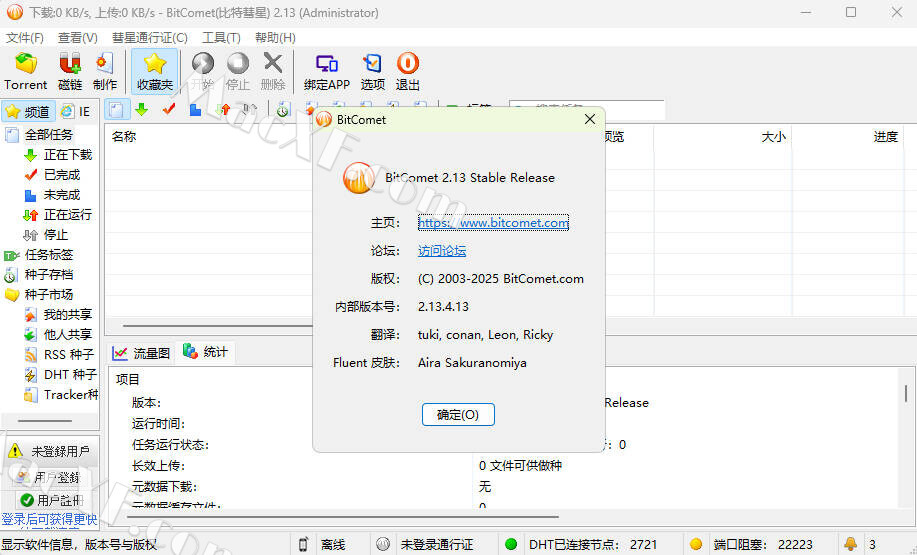
Task: Switch to the 频道 tab
Action: pyautogui.click(x=28, y=111)
